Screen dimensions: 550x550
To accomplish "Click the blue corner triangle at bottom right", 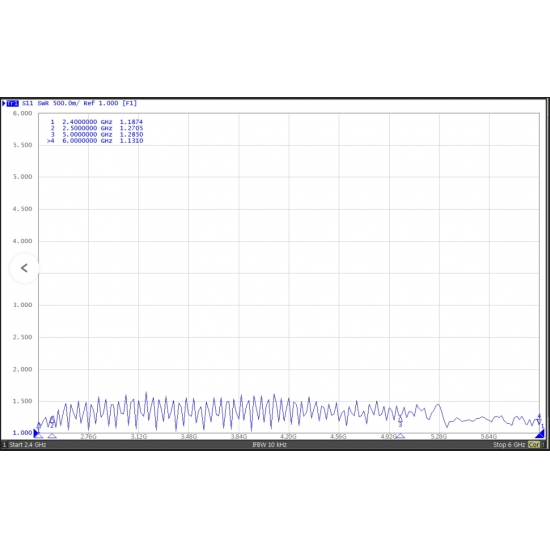I will (x=540, y=435).
